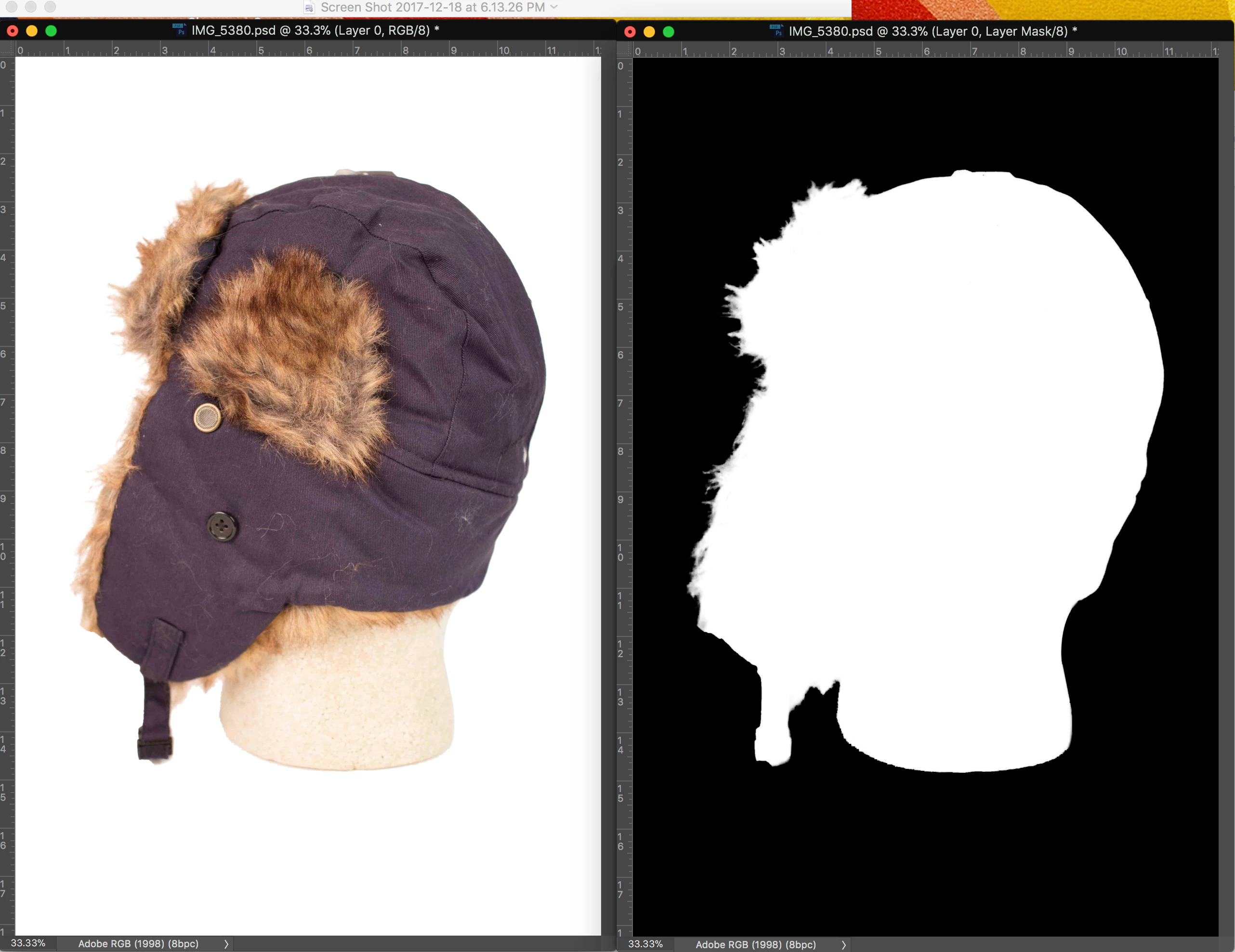This screenshot has width=1235, height=952.
Task: Close the Layer Mask/8 document window
Action: [630, 32]
